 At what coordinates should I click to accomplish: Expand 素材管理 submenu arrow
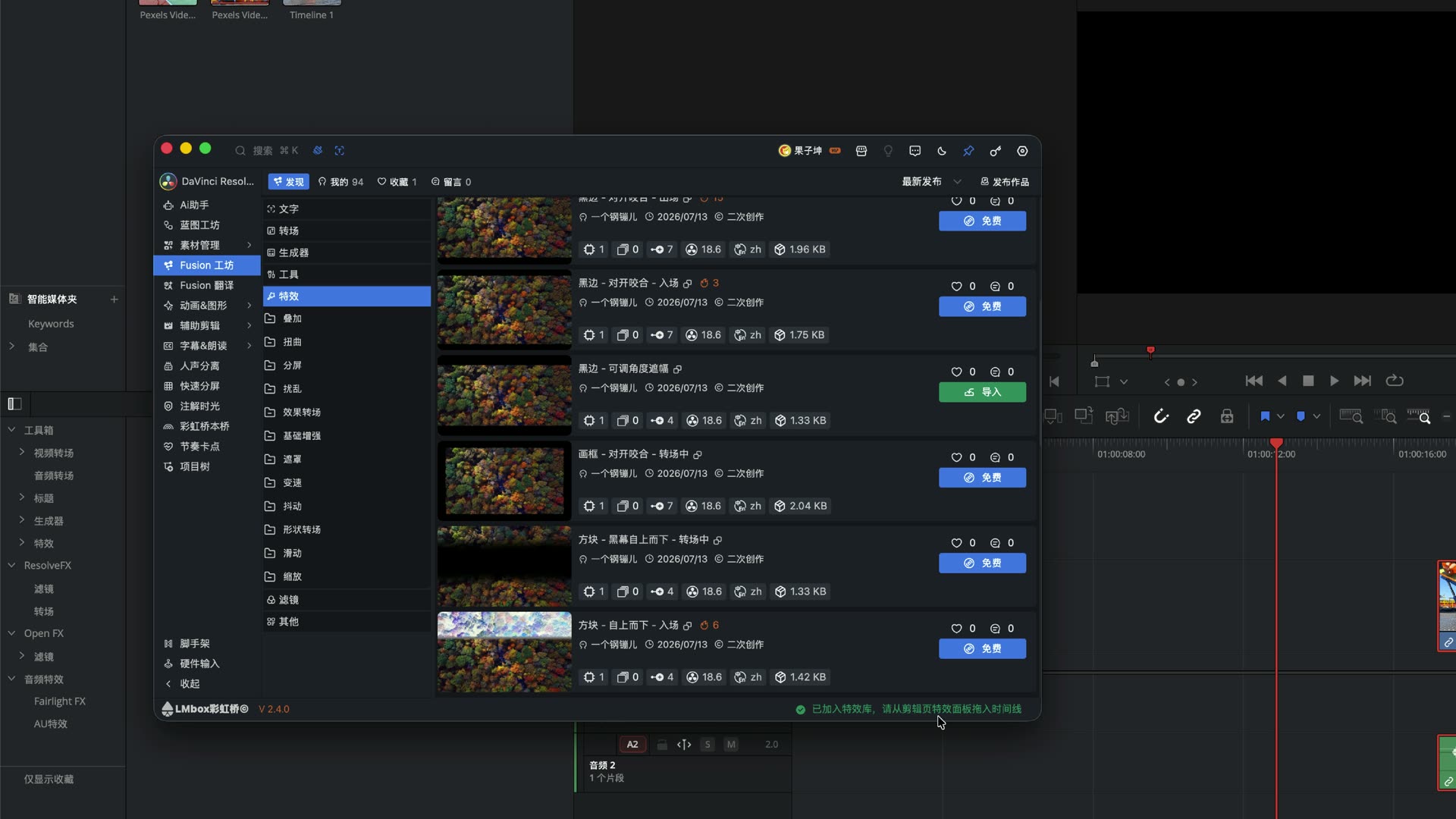coord(249,245)
